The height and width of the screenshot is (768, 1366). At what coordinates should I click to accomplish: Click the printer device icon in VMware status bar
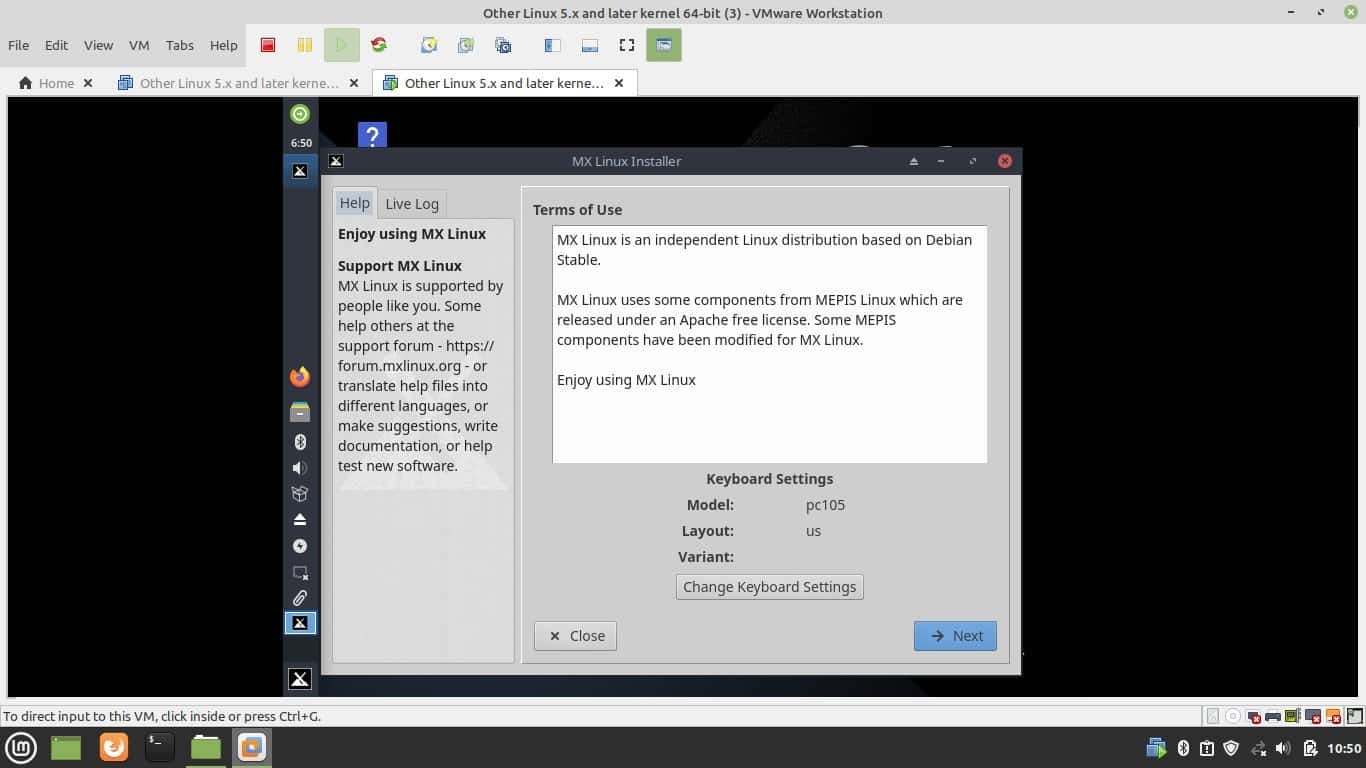pyautogui.click(x=1273, y=716)
